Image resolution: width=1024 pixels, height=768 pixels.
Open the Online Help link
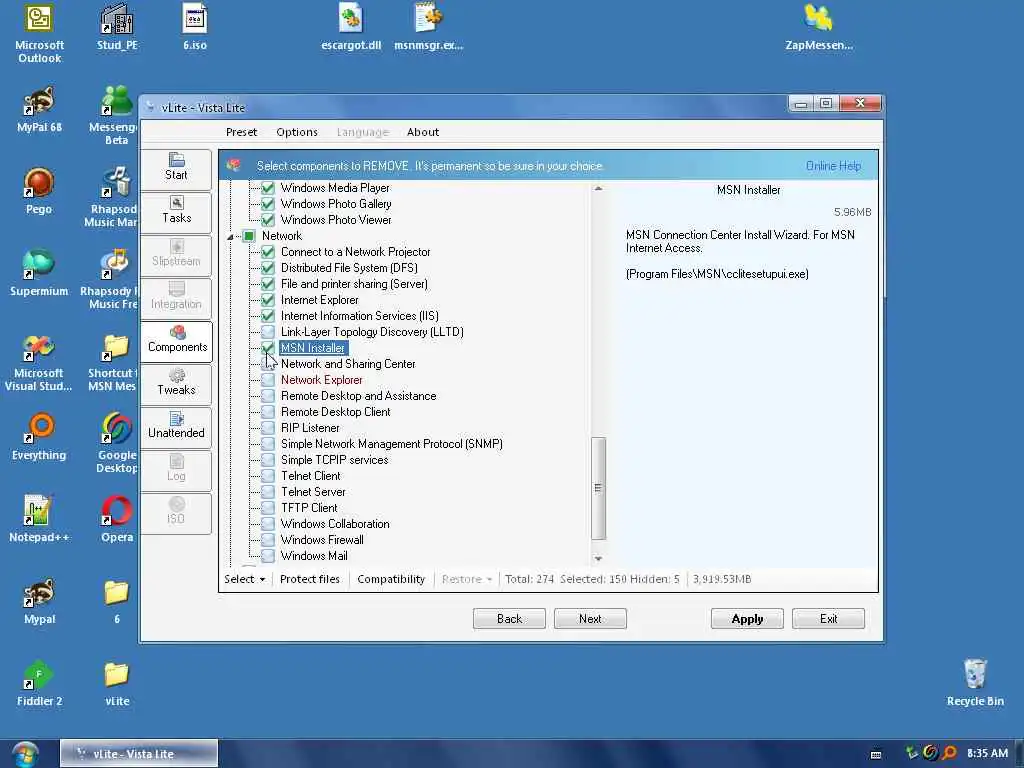point(833,166)
